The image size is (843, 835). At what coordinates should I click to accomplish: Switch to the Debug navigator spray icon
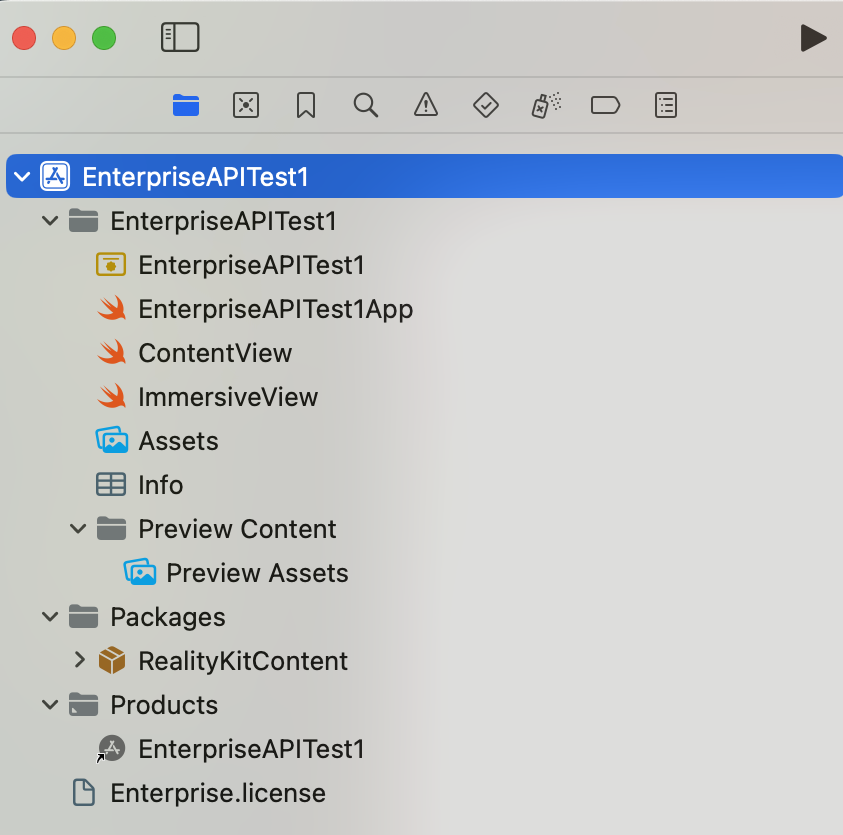546,104
